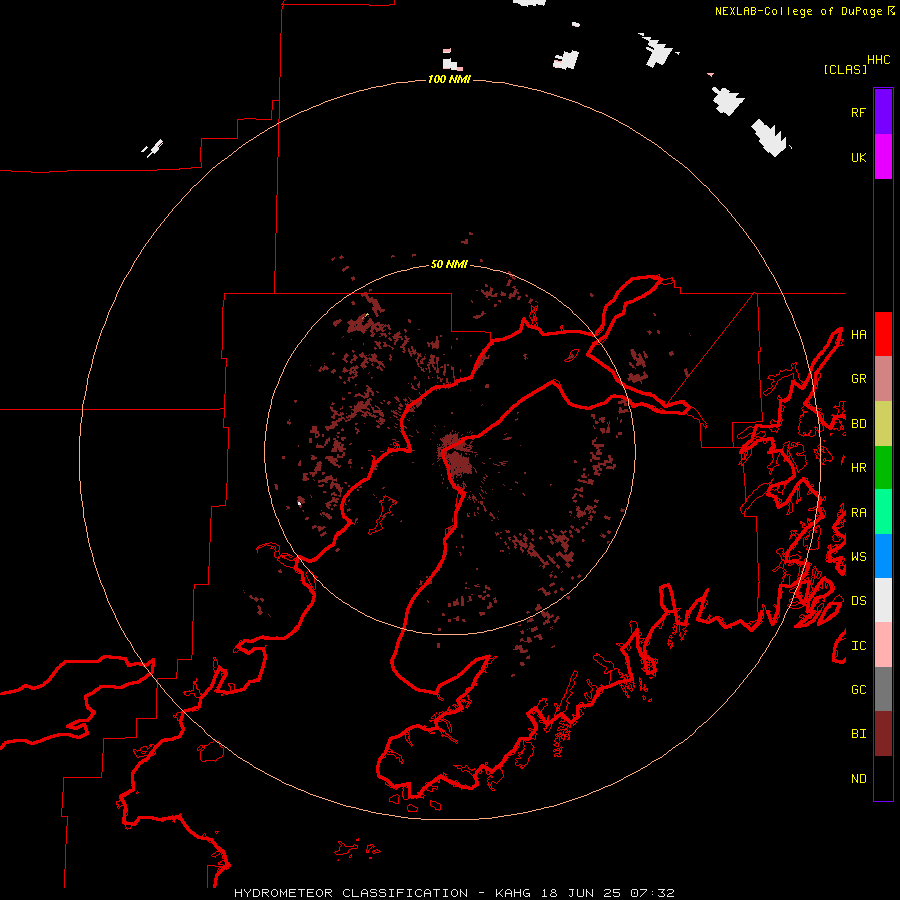Click the 07:32 timestamp
900x900 pixels.
click(652, 893)
